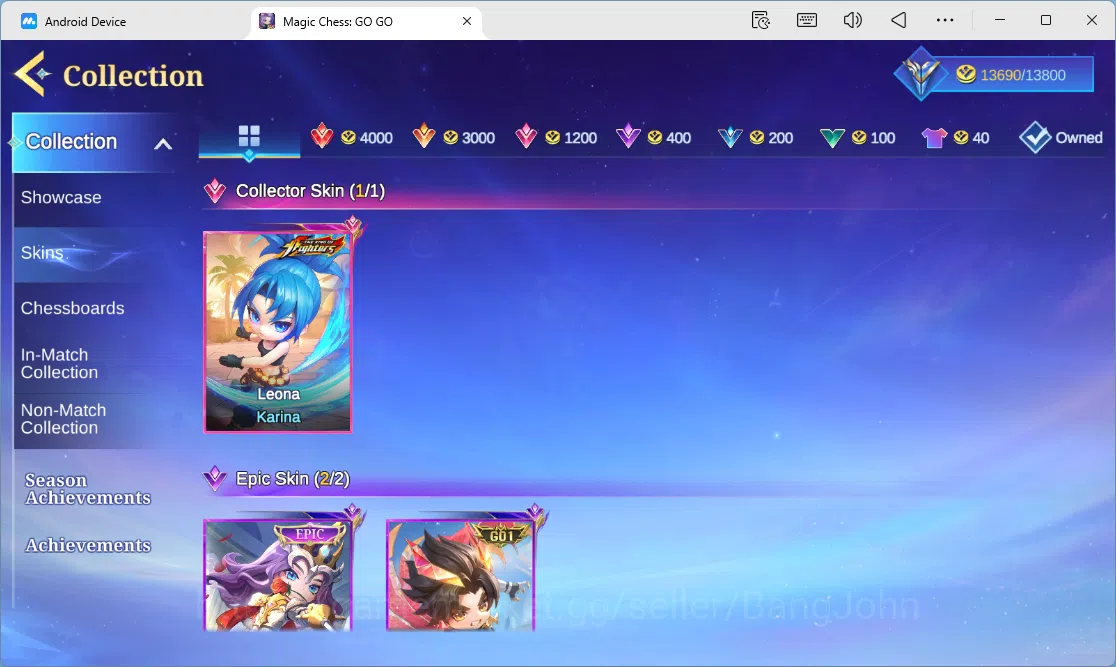Click the volume speaker icon

coord(852,20)
